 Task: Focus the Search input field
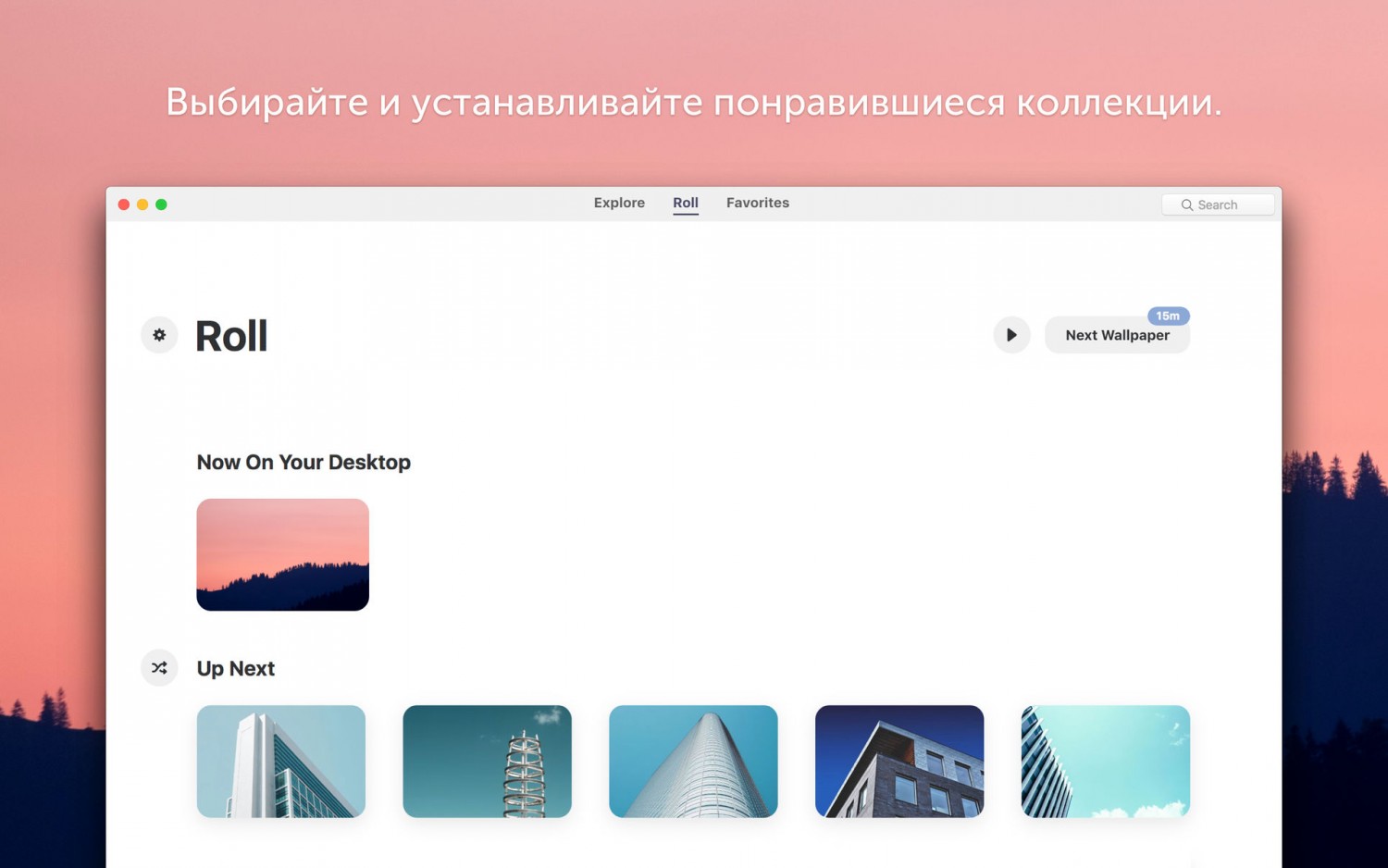tap(1218, 205)
